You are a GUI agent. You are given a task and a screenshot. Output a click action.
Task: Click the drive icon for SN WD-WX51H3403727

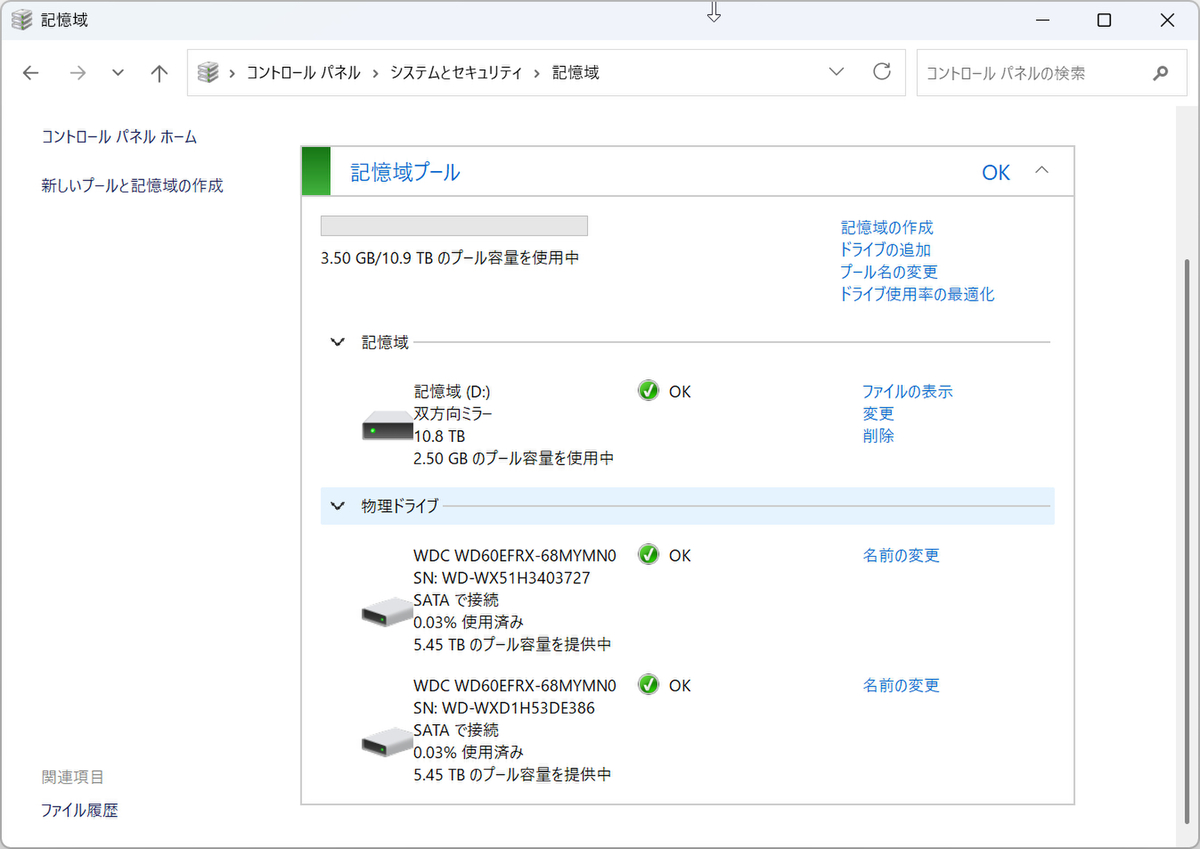tap(387, 612)
